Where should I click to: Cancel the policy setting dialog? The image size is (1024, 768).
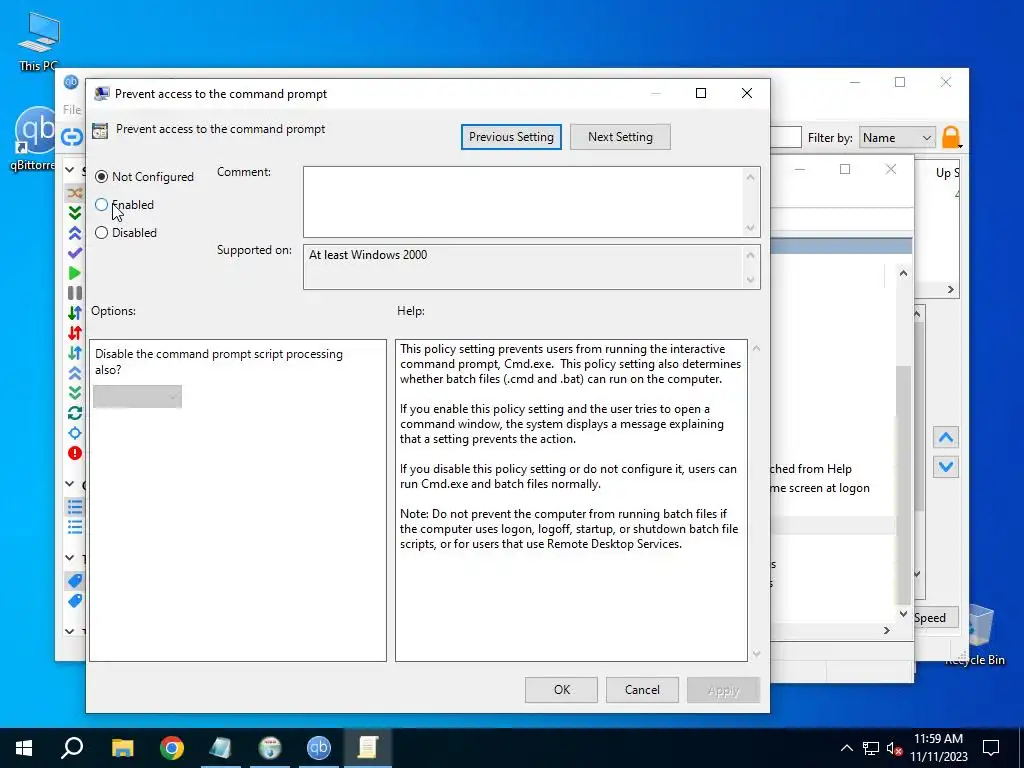tap(642, 690)
